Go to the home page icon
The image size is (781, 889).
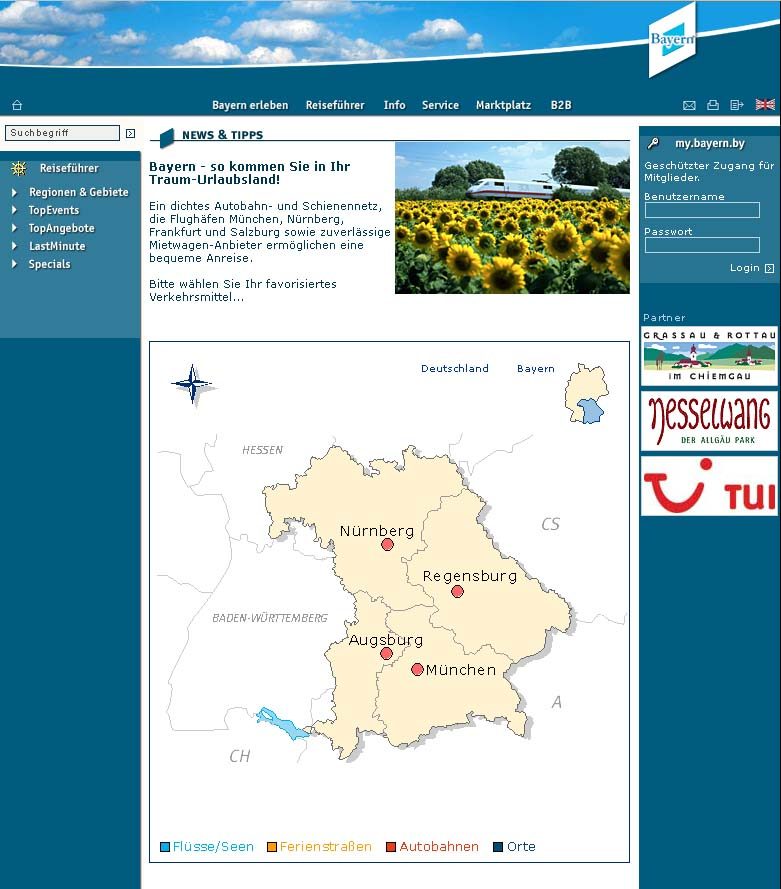click(17, 105)
